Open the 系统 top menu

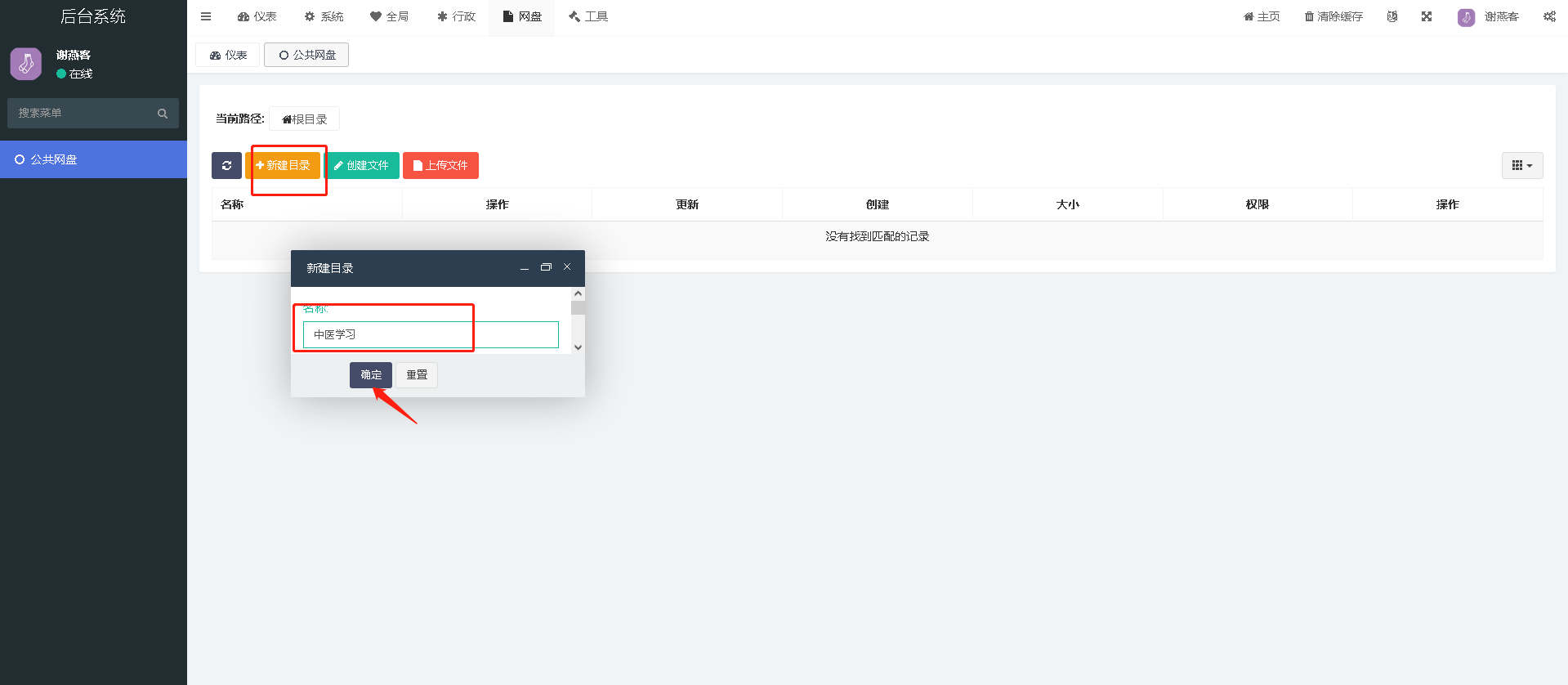click(x=324, y=16)
